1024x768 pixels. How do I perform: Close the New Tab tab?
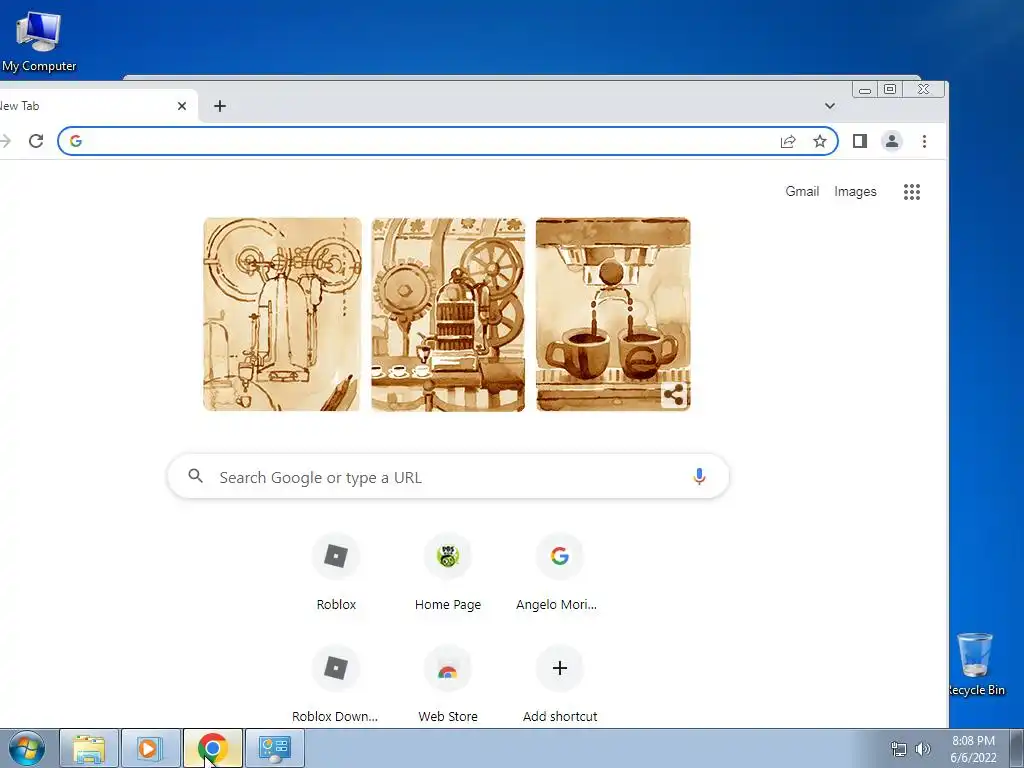(x=182, y=106)
